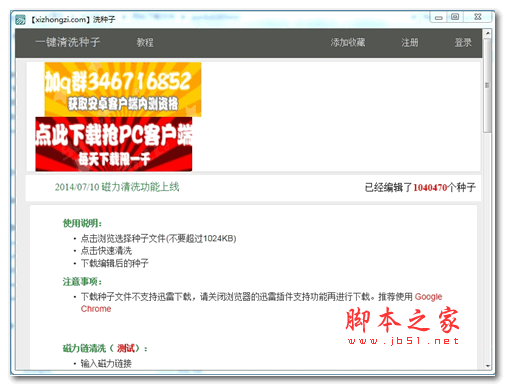Click the 下载编辑后的种子 instruction line
506x387 pixels.
tap(115, 263)
